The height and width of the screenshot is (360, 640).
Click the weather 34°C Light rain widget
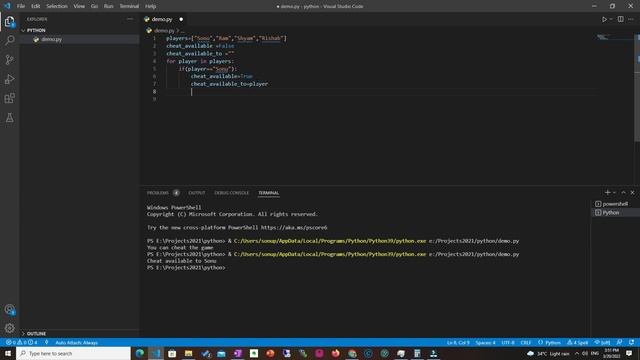(x=548, y=353)
